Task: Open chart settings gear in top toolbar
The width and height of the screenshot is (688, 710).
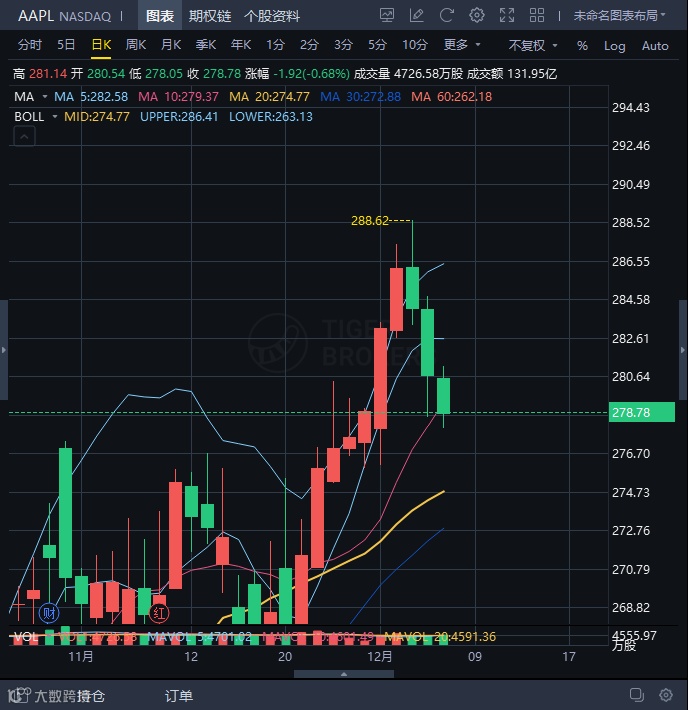Action: [x=476, y=15]
